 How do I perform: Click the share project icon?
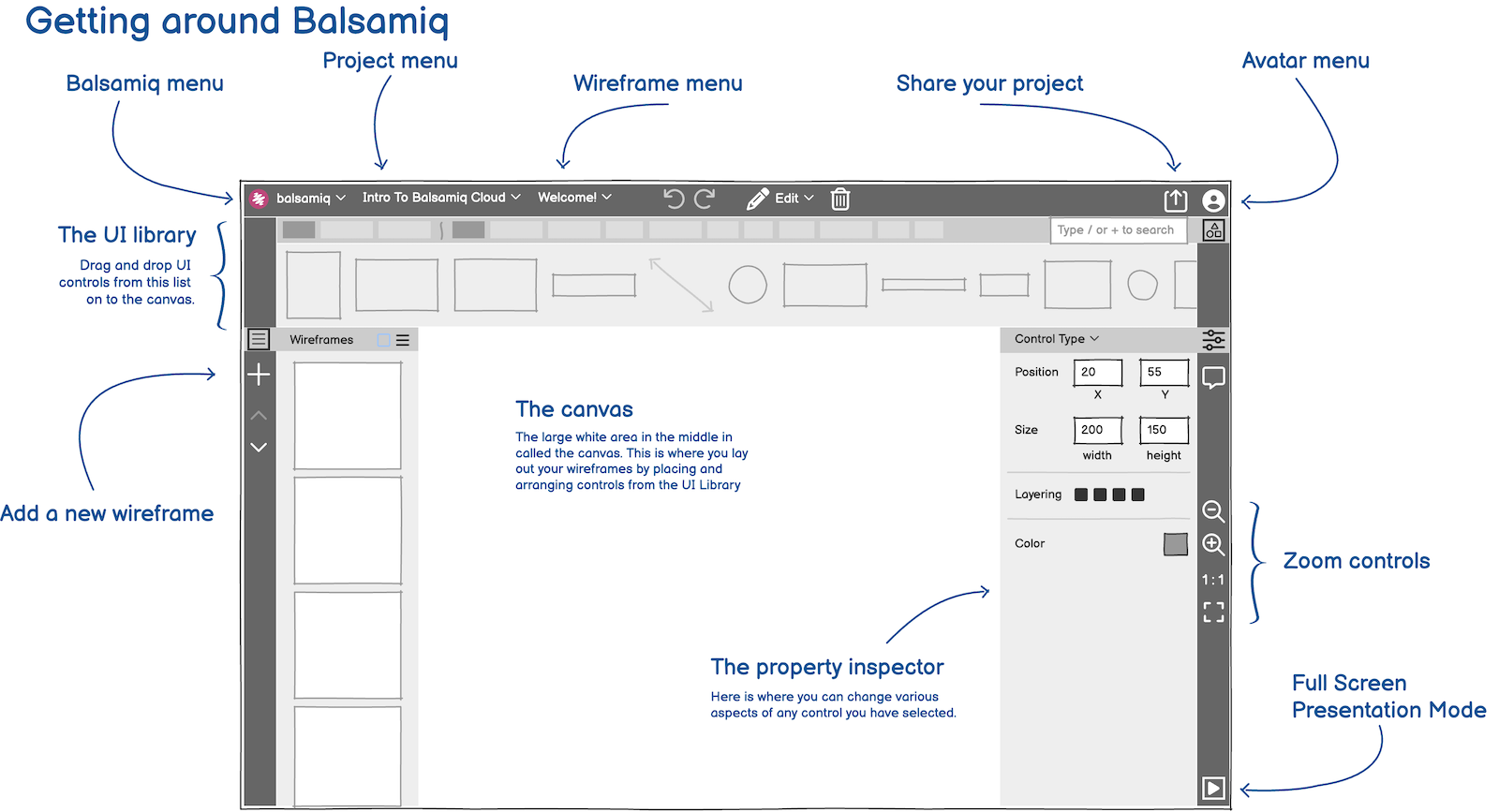[1175, 200]
